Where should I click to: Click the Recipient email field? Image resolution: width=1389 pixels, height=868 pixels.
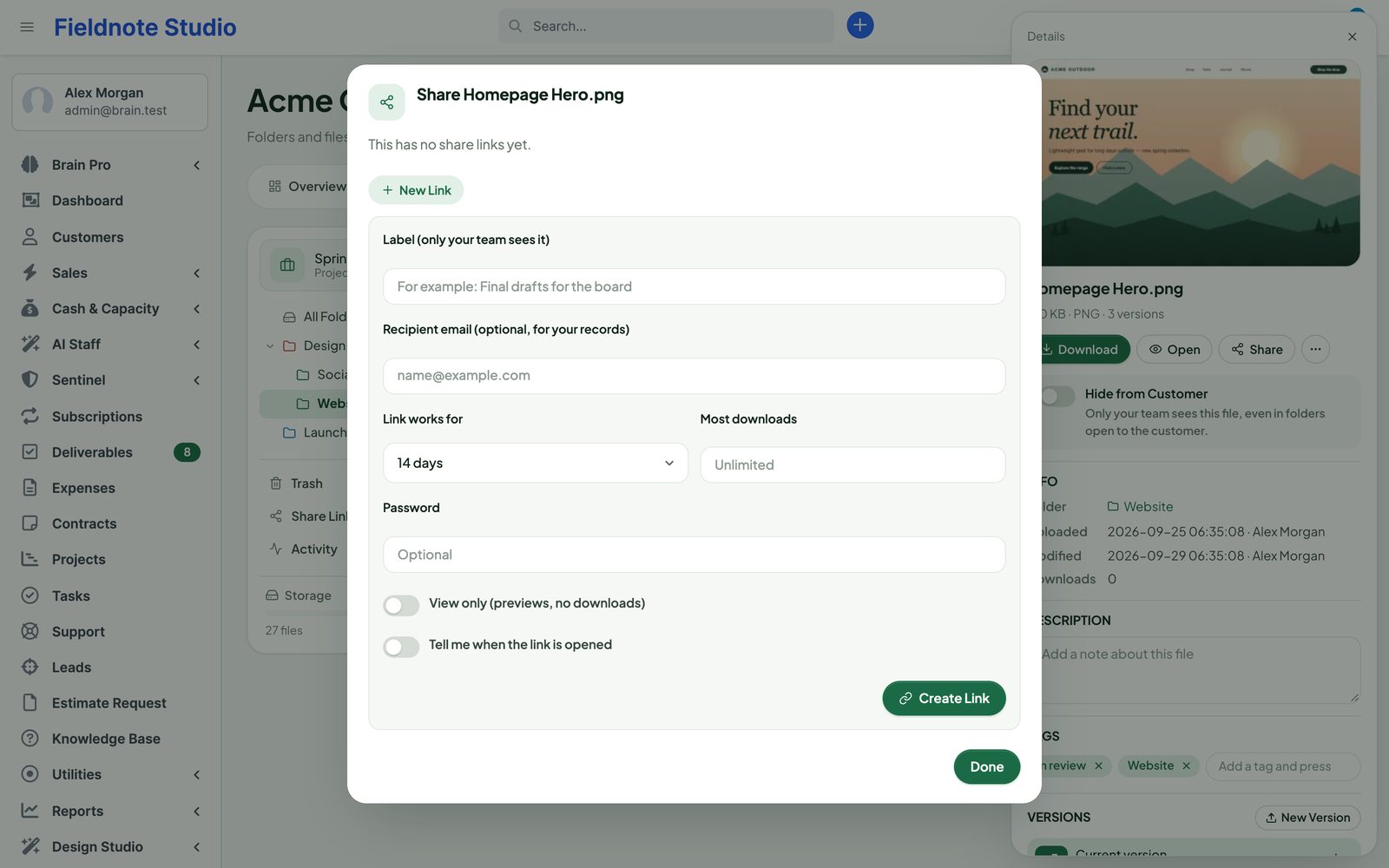(694, 376)
